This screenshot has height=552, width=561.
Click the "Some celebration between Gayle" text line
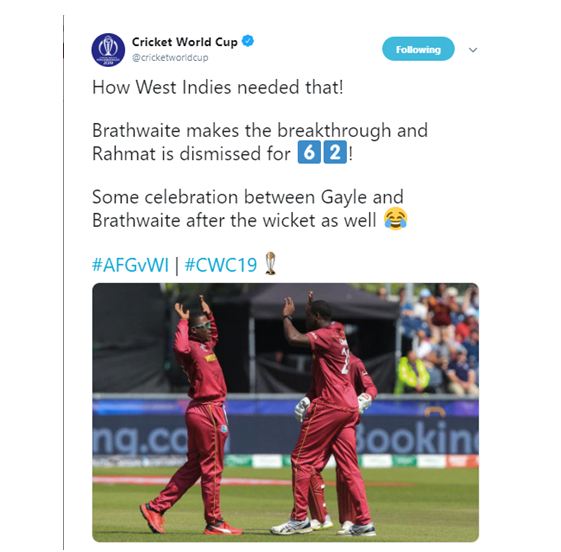coord(248,197)
